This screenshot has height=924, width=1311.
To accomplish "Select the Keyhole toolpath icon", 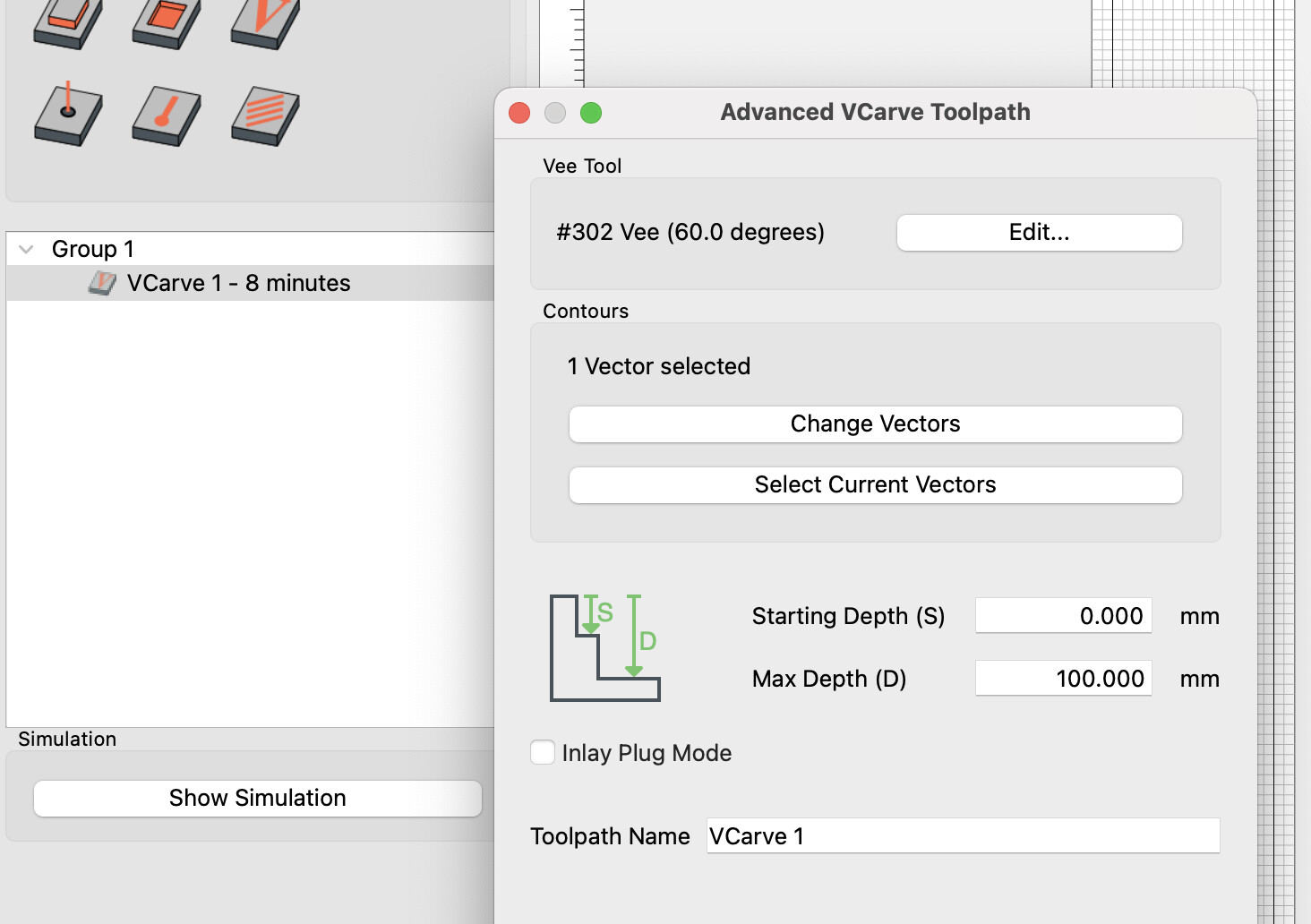I will point(167,115).
